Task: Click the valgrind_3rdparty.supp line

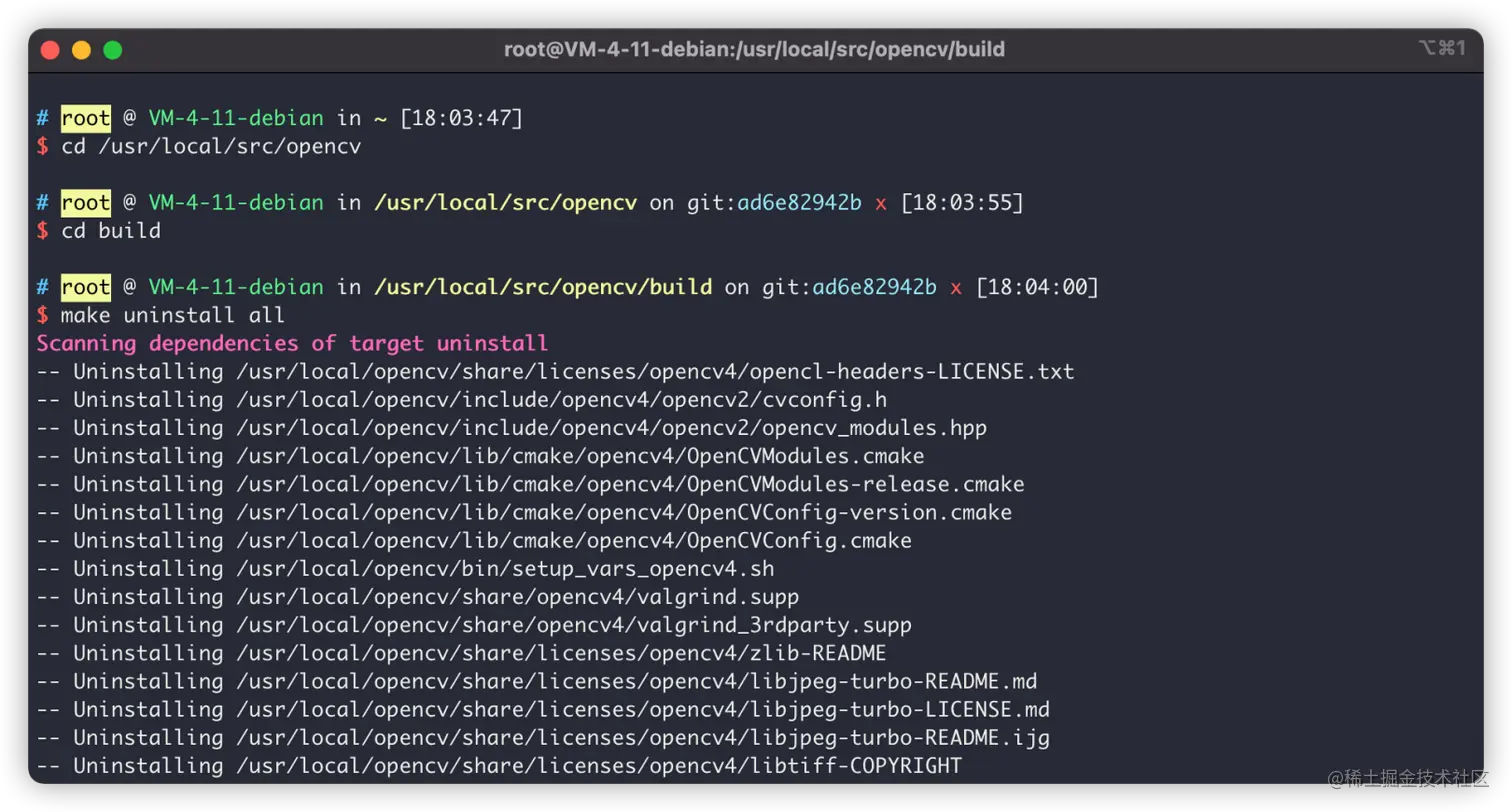Action: point(474,625)
